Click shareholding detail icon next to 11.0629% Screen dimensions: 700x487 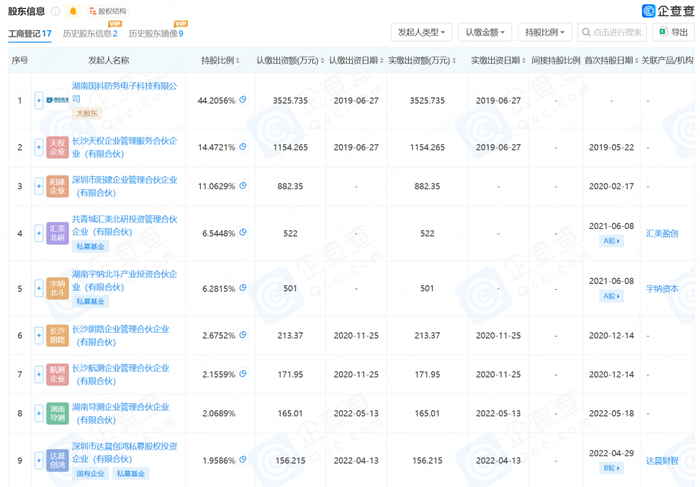243,185
